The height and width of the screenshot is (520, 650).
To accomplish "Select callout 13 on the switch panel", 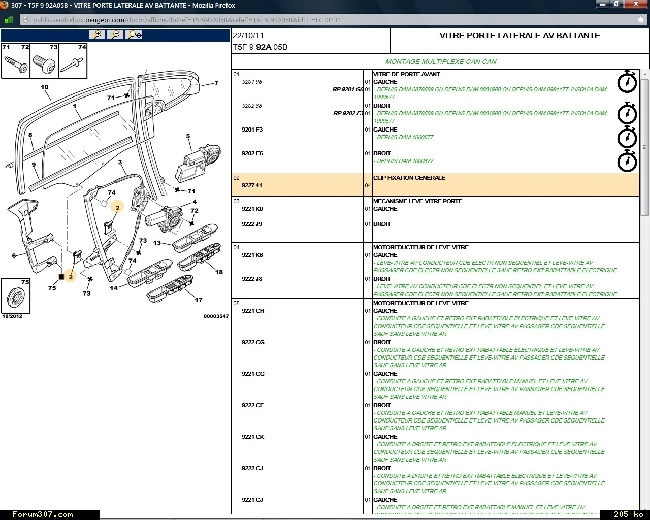I will (157, 243).
